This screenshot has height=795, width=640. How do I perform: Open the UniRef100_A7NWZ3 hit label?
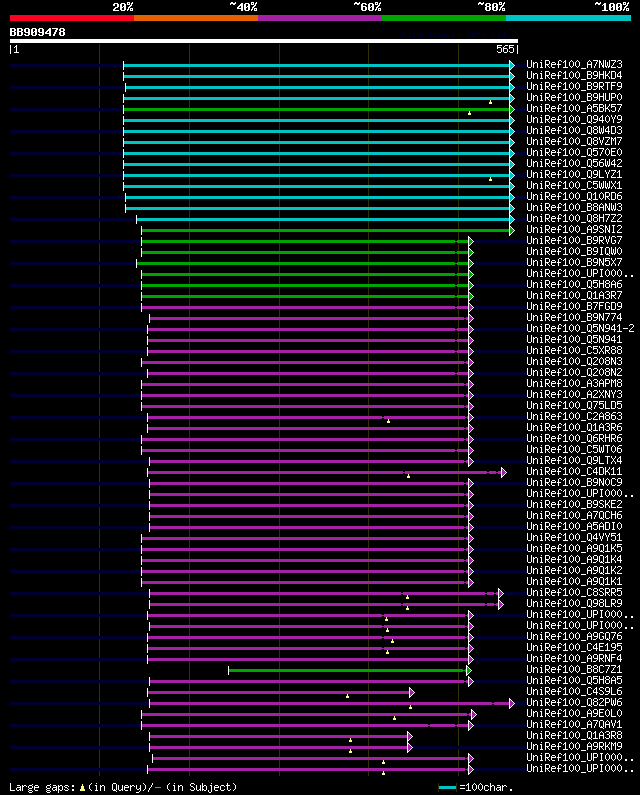(x=574, y=65)
